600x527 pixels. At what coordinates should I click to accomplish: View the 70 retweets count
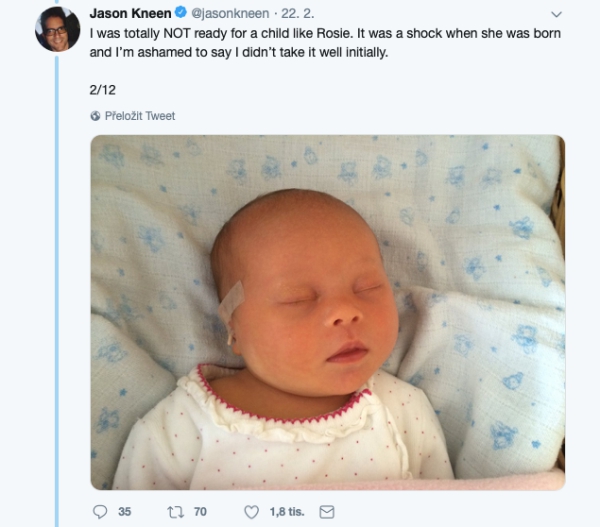coord(200,512)
